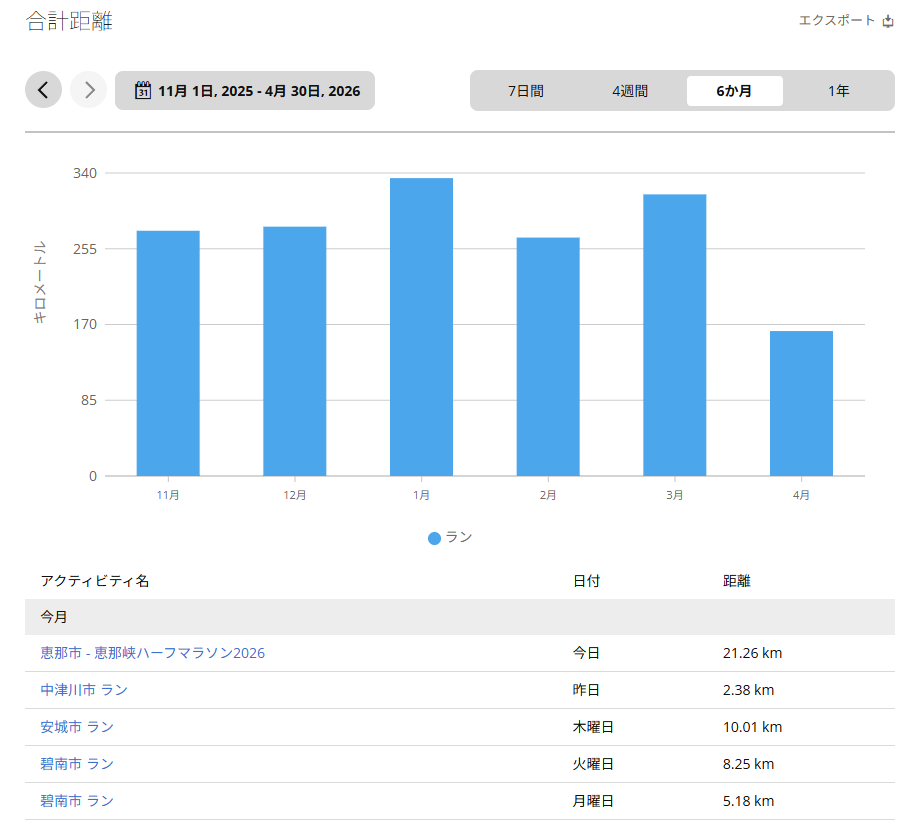Switch to the 7日間 view
This screenshot has height=828, width=920.
526,91
